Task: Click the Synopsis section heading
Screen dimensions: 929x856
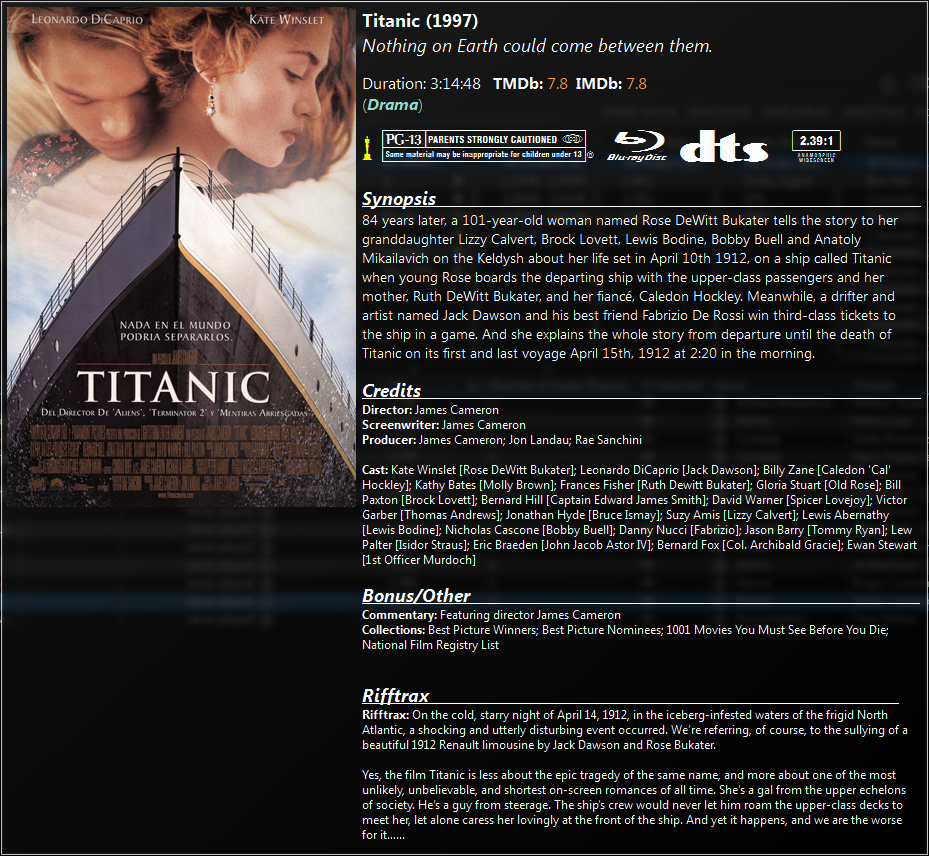Action: point(399,198)
